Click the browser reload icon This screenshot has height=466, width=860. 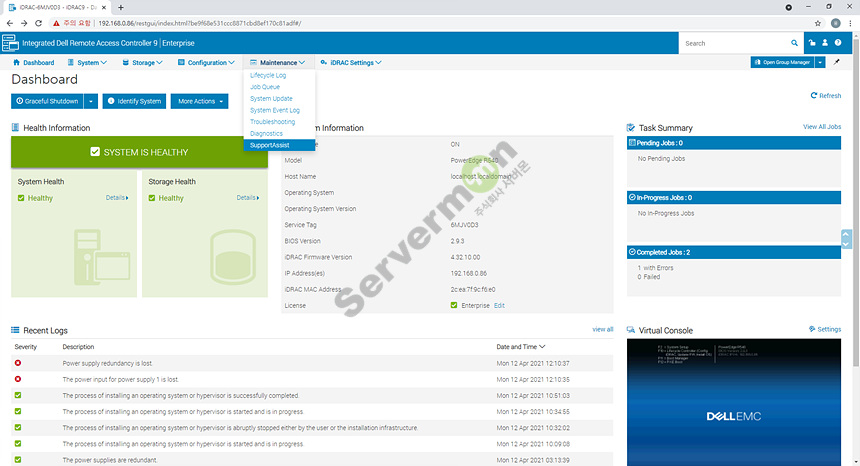point(38,23)
